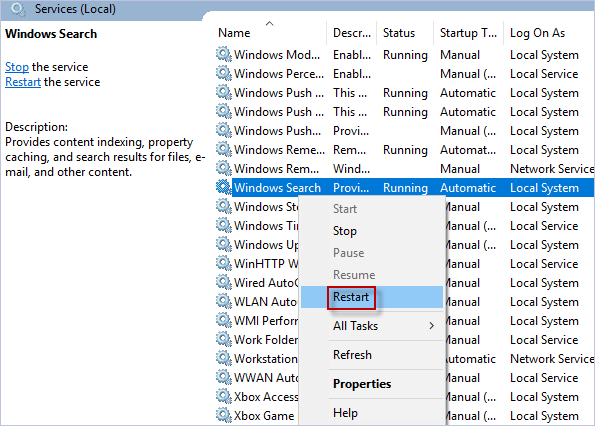Click Automat... startup type of Windows Reme...
Image resolution: width=595 pixels, height=426 pixels.
pyautogui.click(x=468, y=150)
